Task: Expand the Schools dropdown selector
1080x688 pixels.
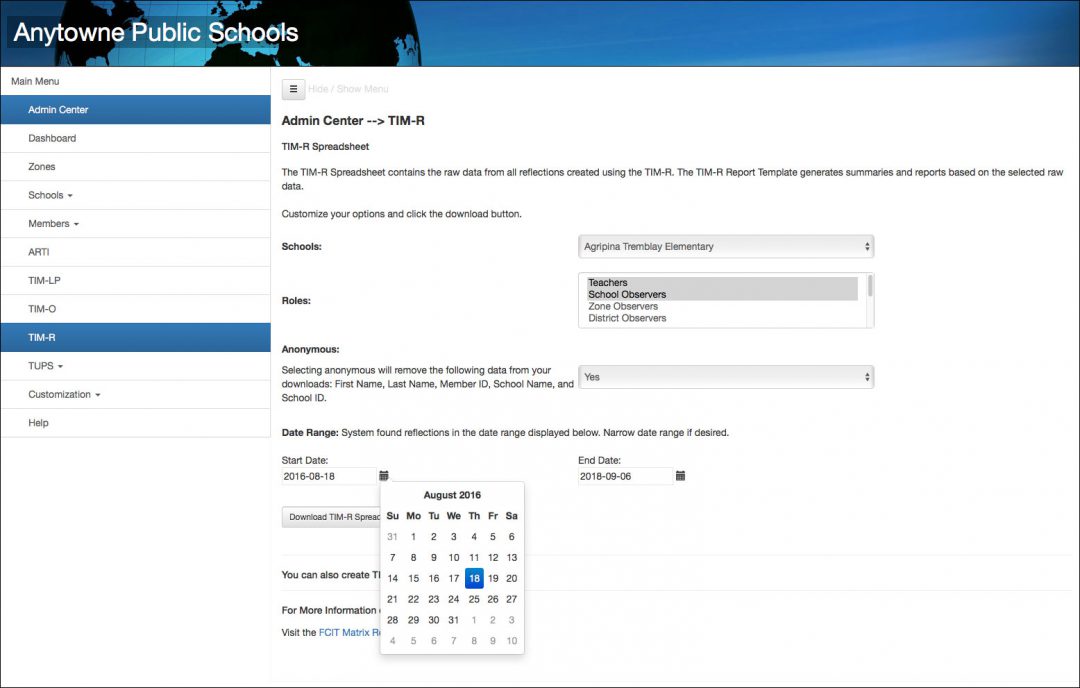Action: point(726,246)
